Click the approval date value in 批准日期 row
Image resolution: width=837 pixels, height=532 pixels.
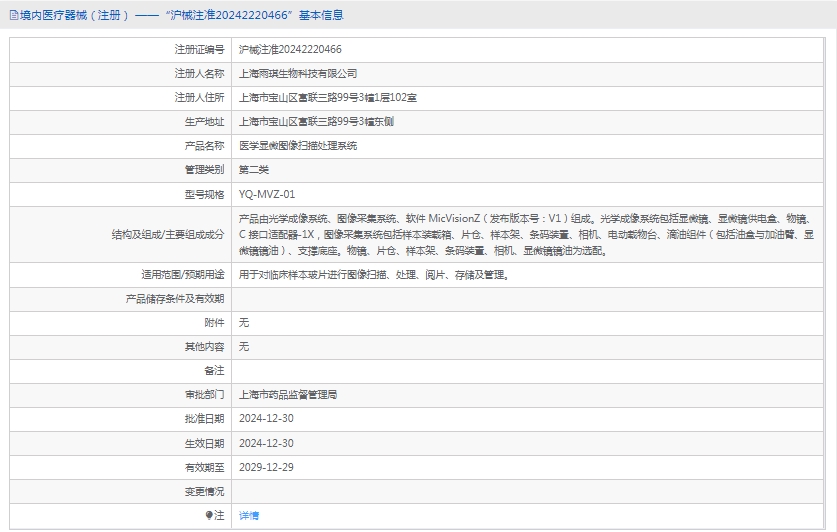[x=266, y=418]
